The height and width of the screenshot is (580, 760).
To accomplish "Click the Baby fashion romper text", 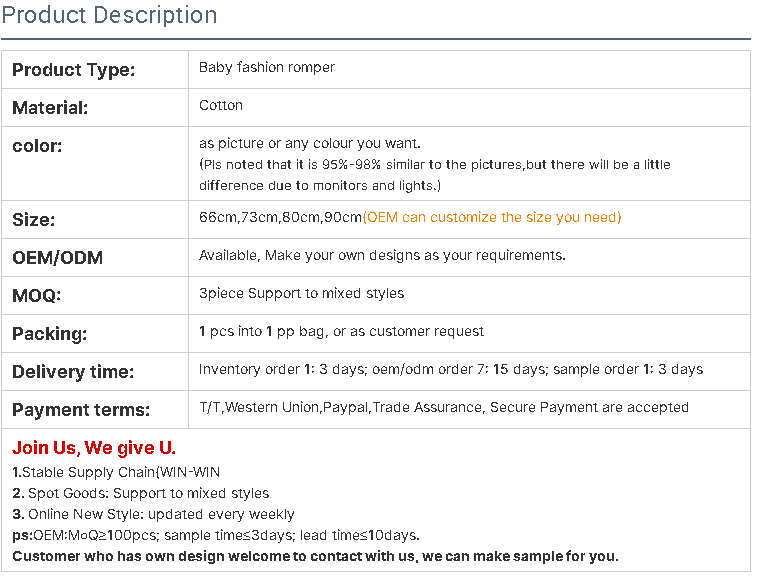I will [267, 67].
